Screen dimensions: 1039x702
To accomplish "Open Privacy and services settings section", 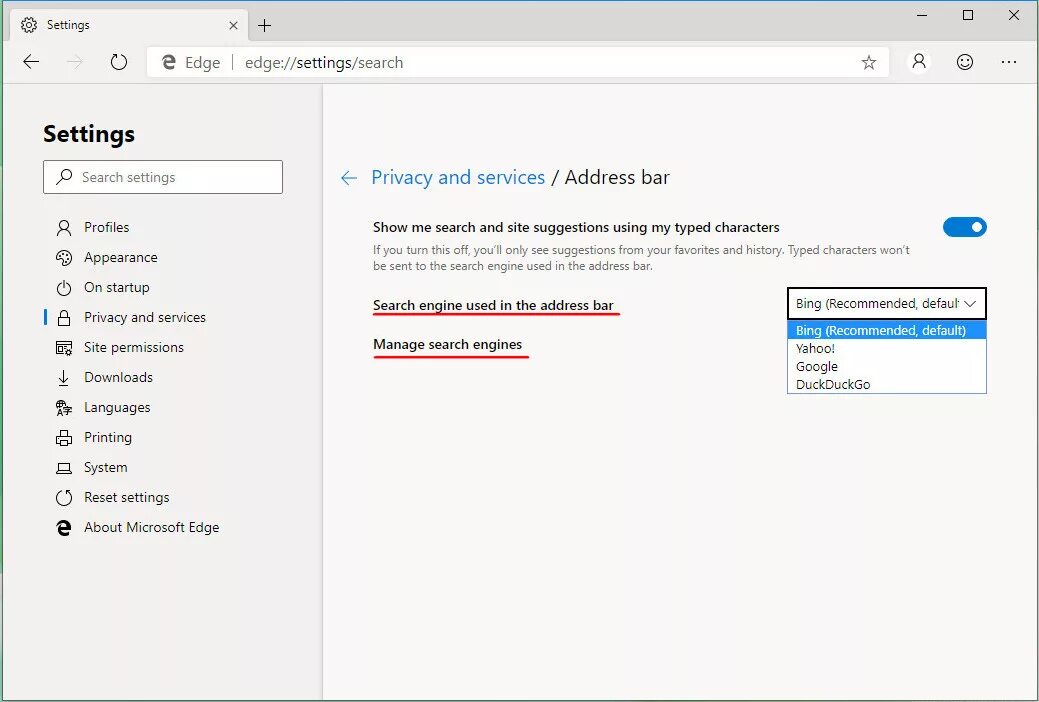I will tap(144, 318).
